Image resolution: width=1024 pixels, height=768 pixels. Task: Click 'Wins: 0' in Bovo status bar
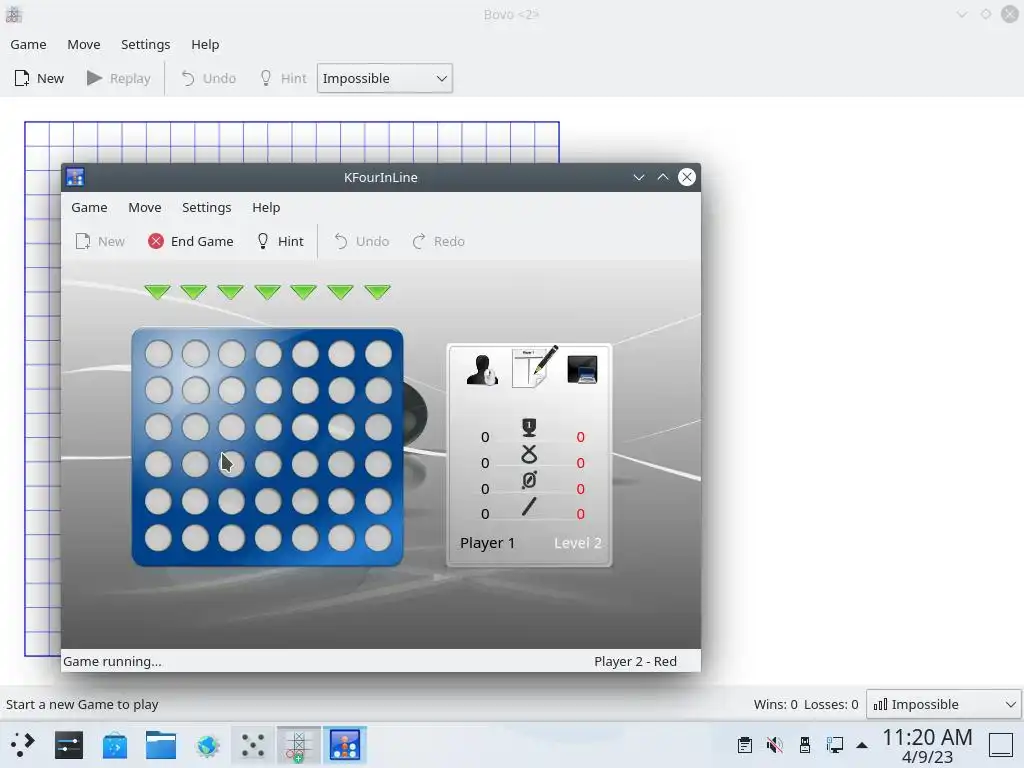pos(775,704)
